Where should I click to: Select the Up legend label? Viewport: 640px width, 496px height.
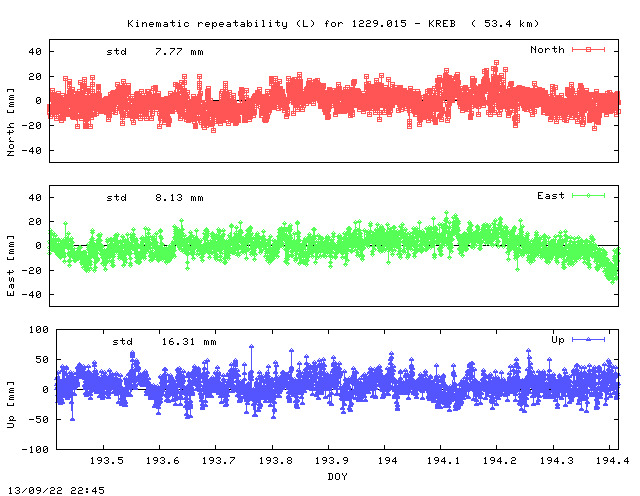point(558,340)
